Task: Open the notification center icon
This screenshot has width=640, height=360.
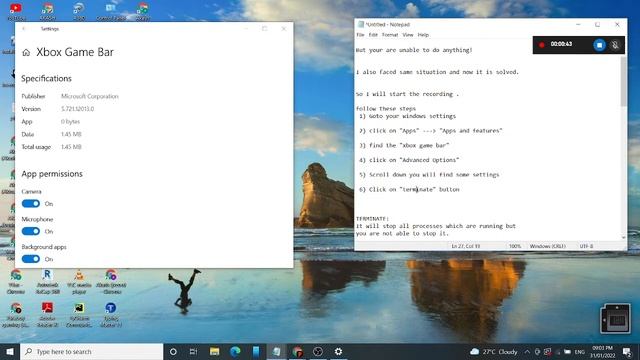Action: point(627,351)
